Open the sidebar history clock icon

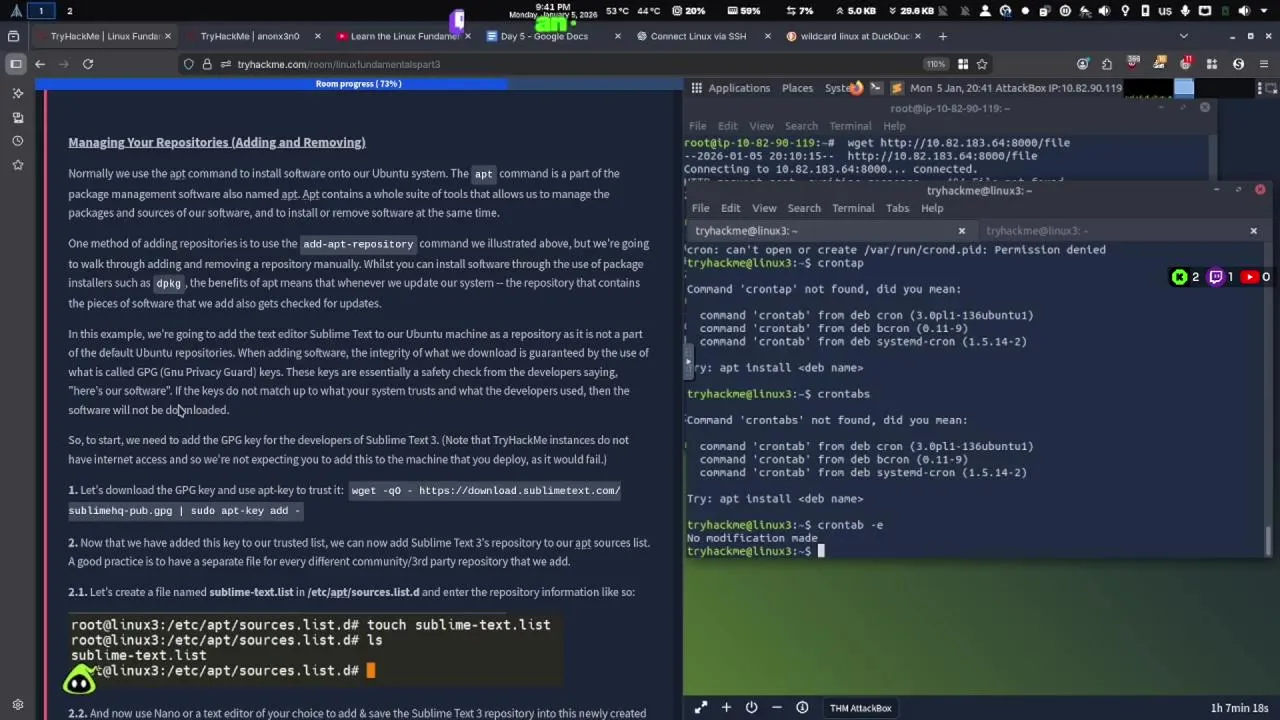[x=17, y=141]
